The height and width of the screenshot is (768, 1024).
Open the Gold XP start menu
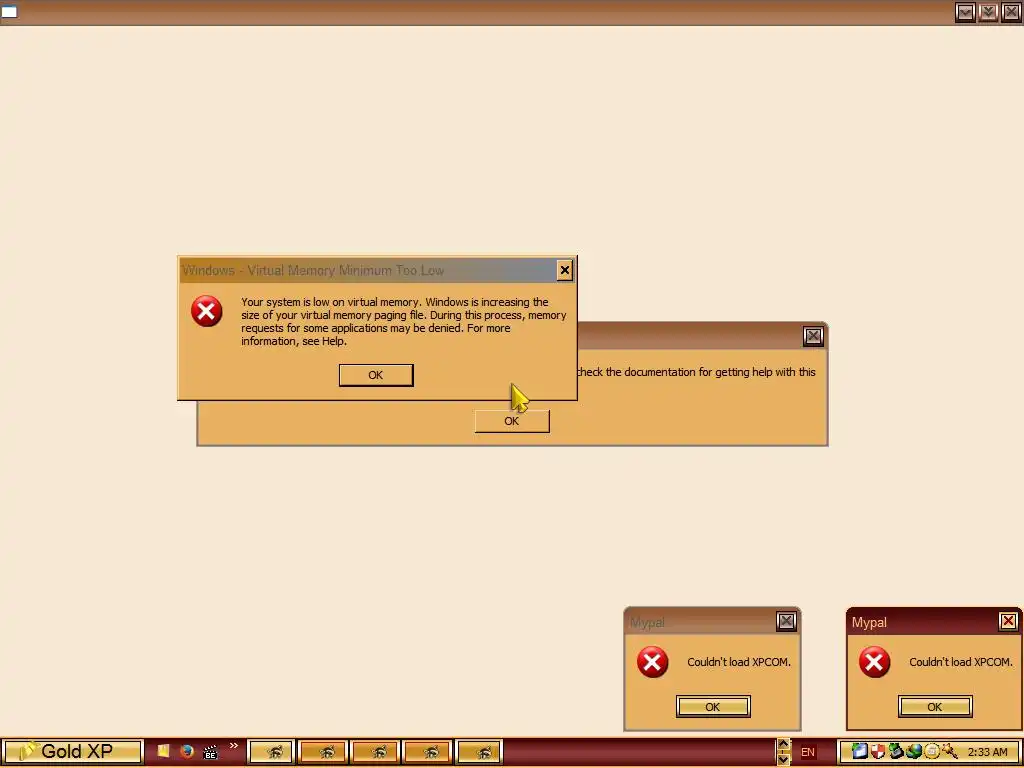[72, 752]
